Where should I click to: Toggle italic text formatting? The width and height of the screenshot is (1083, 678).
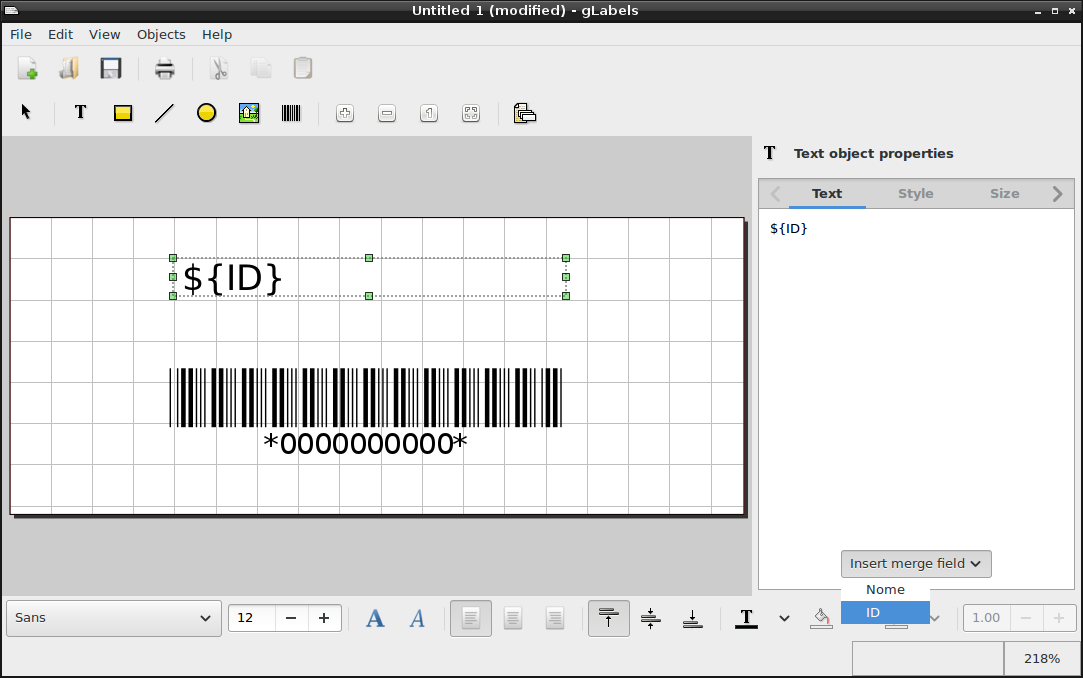coord(417,618)
